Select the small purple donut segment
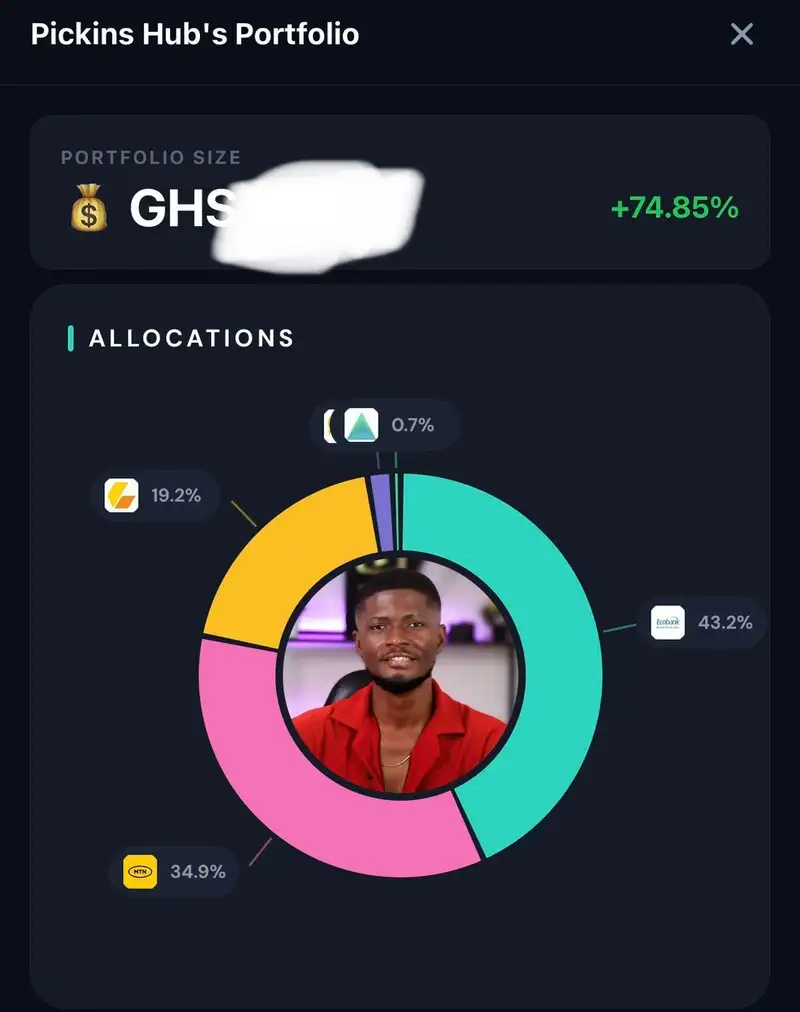This screenshot has width=800, height=1012. click(382, 513)
